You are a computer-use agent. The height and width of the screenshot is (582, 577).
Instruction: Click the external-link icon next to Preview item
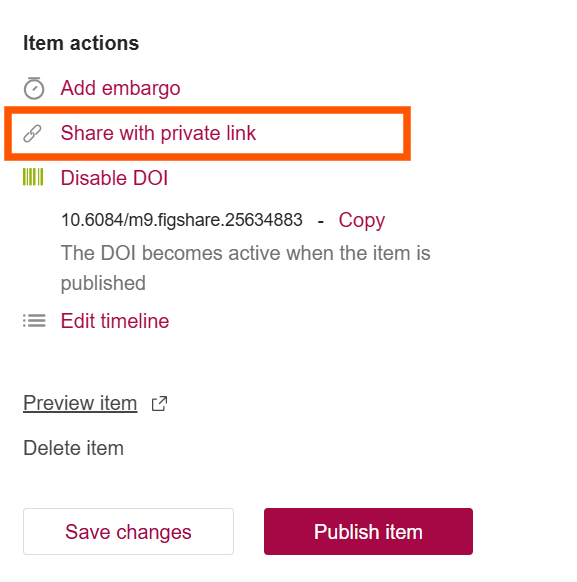click(x=160, y=404)
